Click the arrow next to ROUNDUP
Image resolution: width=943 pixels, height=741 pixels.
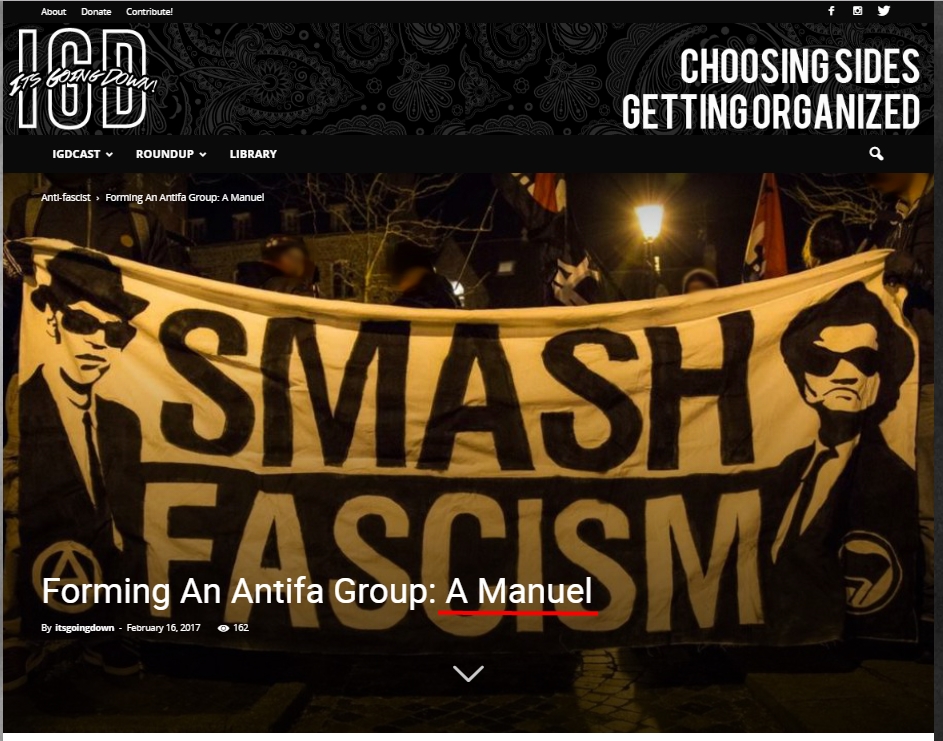(203, 155)
